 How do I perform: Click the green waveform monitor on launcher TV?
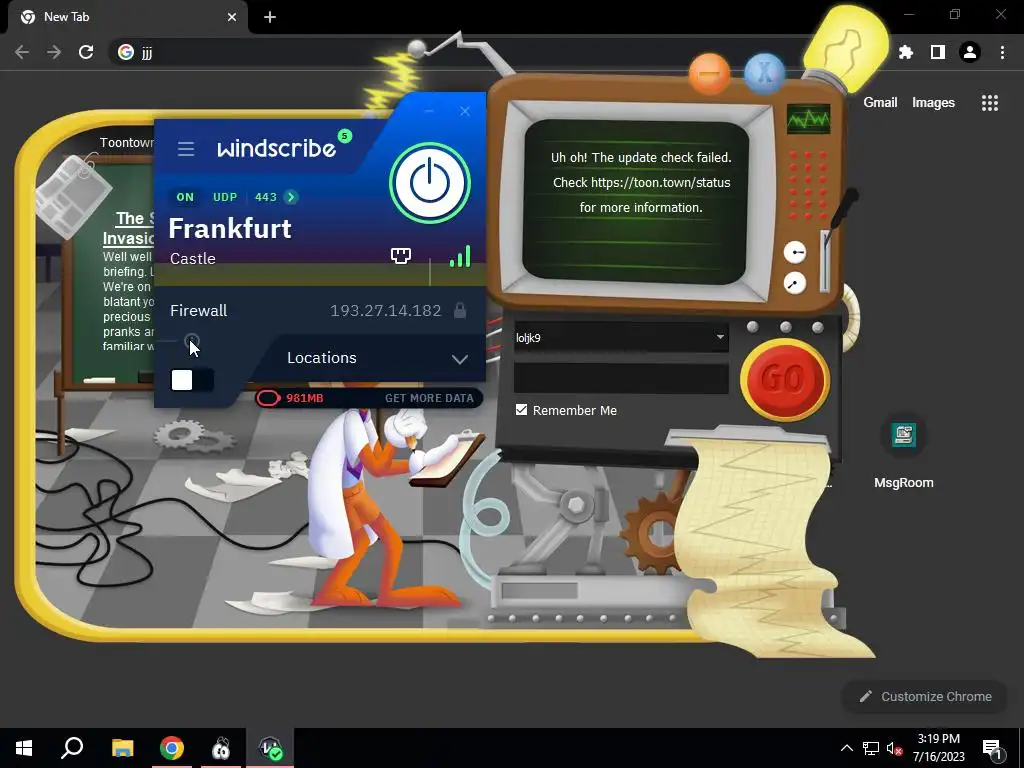click(x=808, y=119)
